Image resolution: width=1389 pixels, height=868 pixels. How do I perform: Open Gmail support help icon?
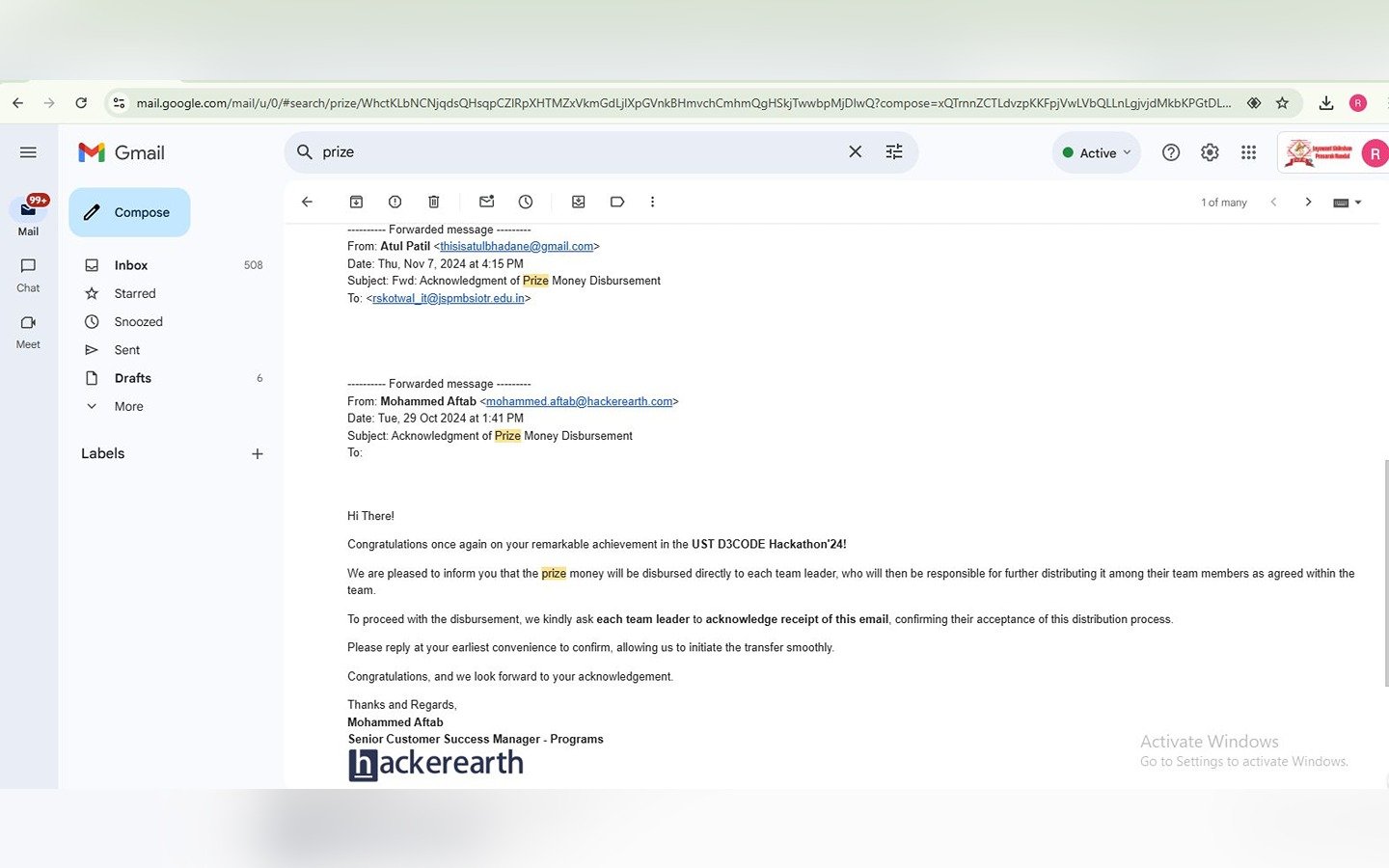[x=1171, y=152]
